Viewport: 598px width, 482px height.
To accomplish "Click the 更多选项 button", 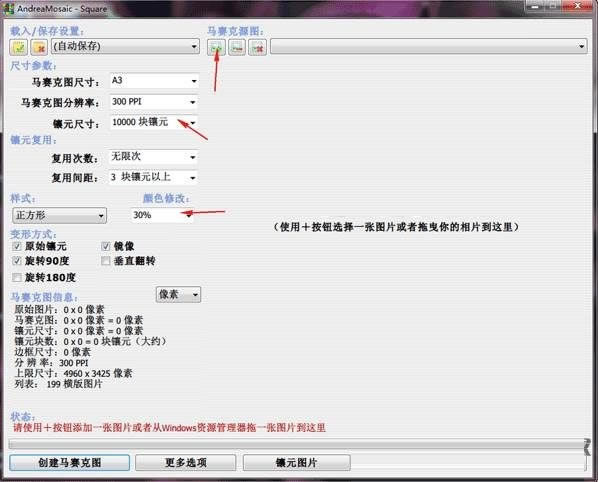I will coord(186,463).
